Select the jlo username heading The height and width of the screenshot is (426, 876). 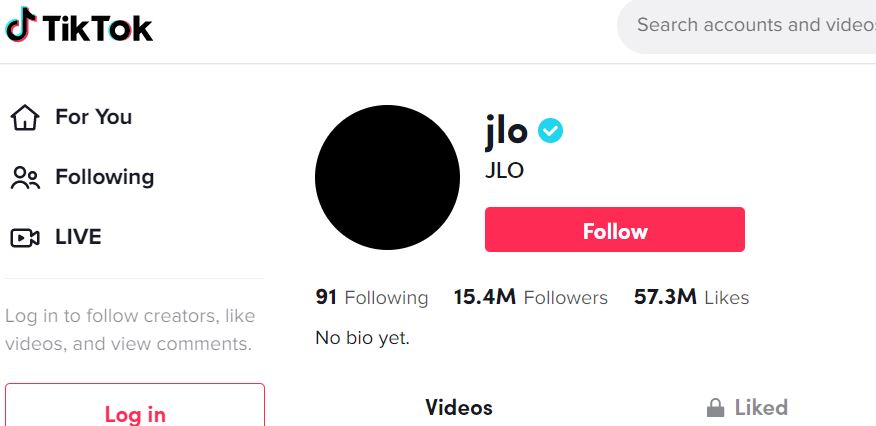[506, 132]
